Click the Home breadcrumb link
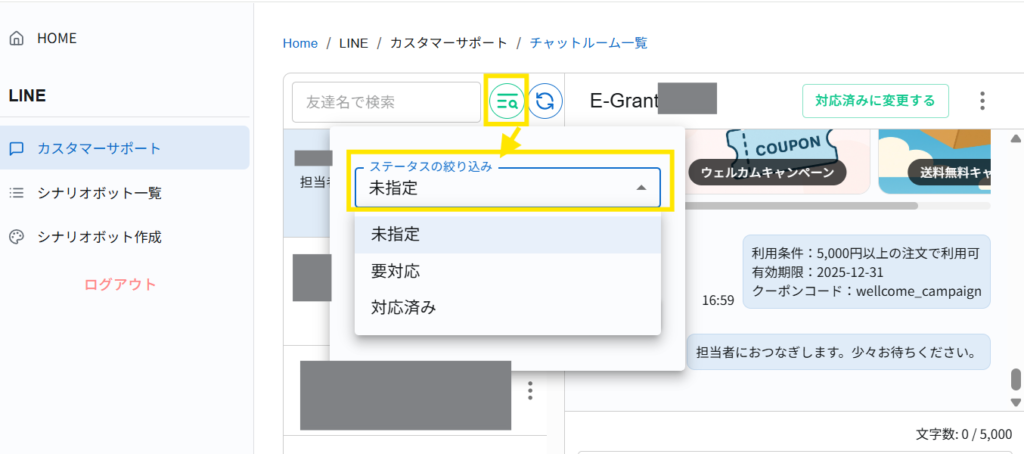The height and width of the screenshot is (454, 1024). pos(300,43)
